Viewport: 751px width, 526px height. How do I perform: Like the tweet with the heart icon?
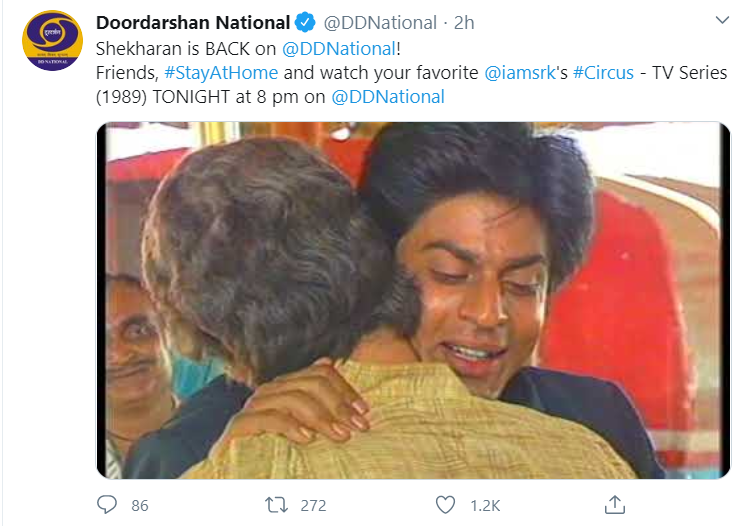click(x=445, y=505)
